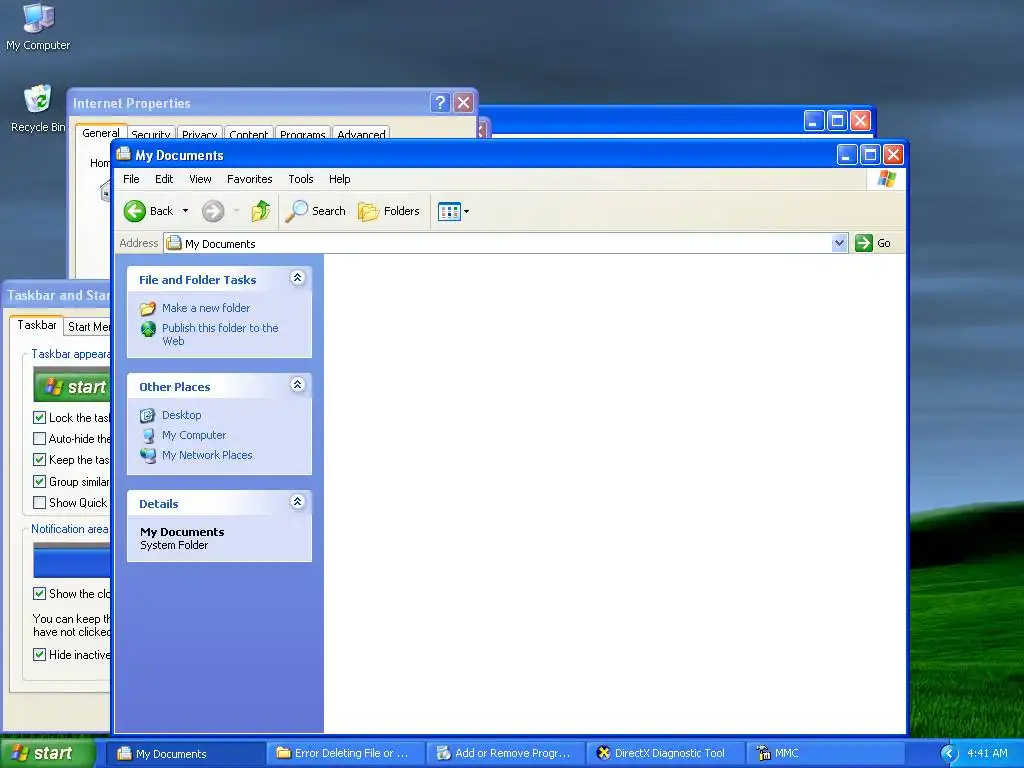Collapse the Other Places panel
This screenshot has height=768, width=1024.
point(297,385)
